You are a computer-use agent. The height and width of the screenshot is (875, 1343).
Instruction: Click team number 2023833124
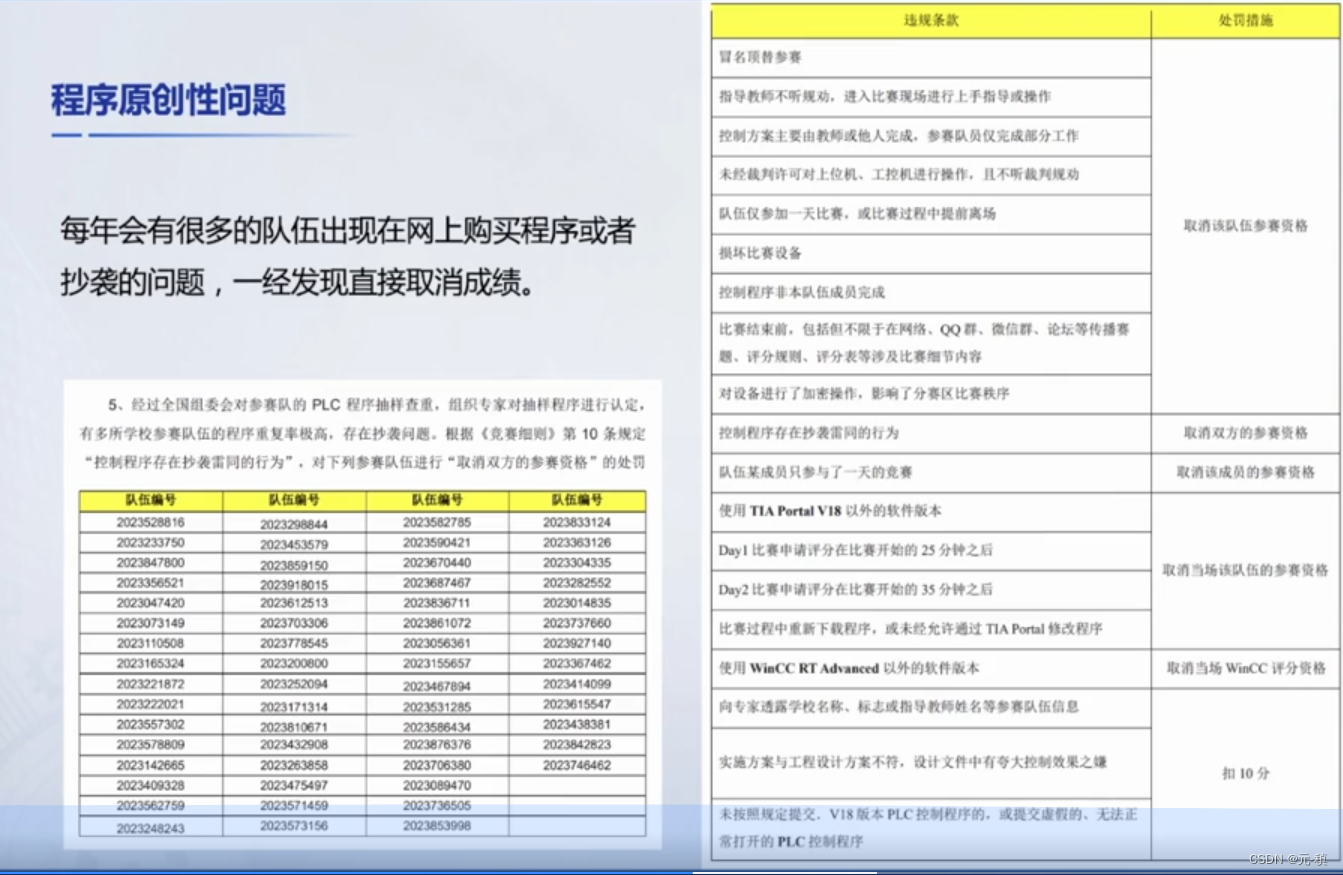(577, 522)
